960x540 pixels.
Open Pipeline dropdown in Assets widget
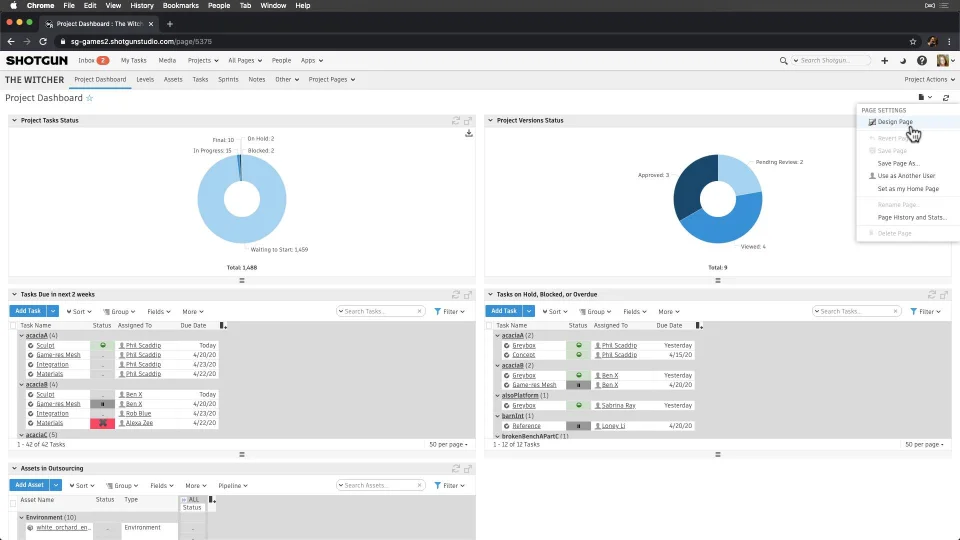(x=233, y=486)
